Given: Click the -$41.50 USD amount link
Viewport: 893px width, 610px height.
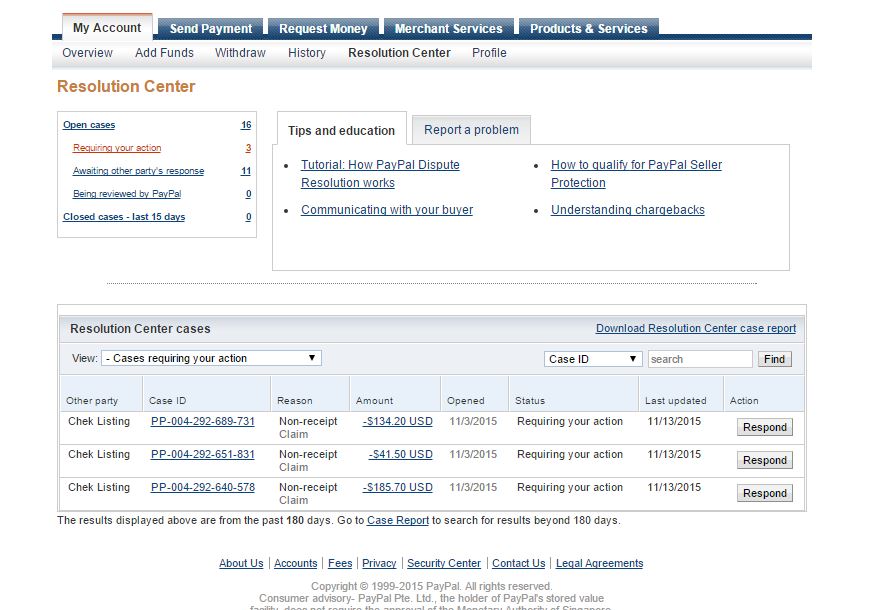Looking at the screenshot, I should (400, 455).
